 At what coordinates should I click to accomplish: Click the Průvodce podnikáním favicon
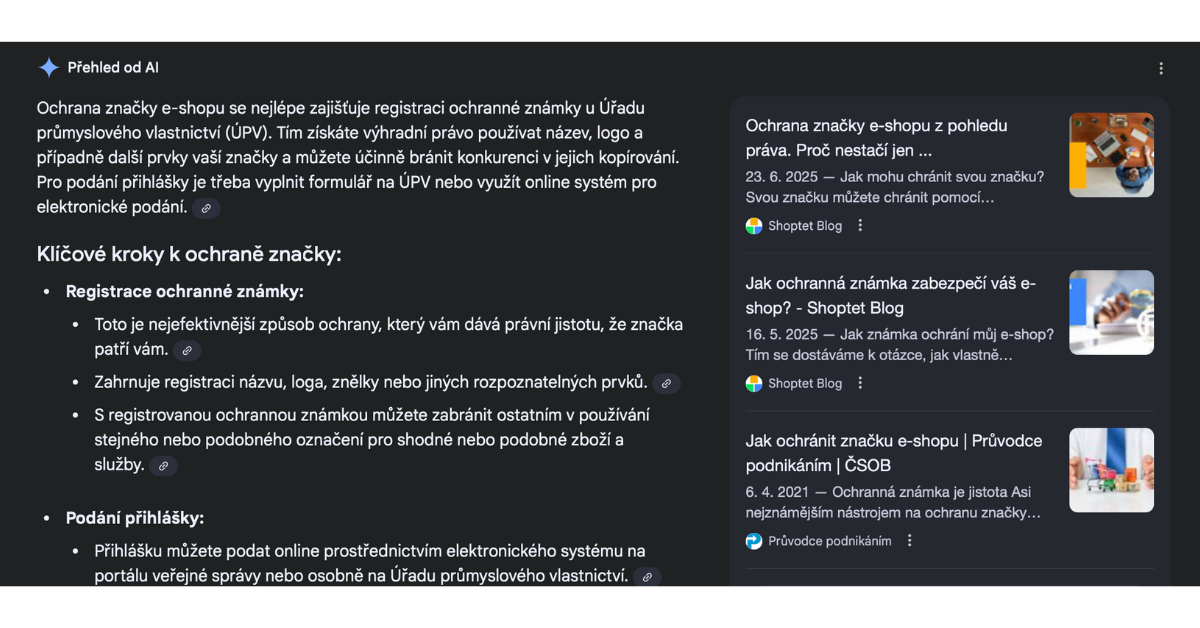[754, 541]
